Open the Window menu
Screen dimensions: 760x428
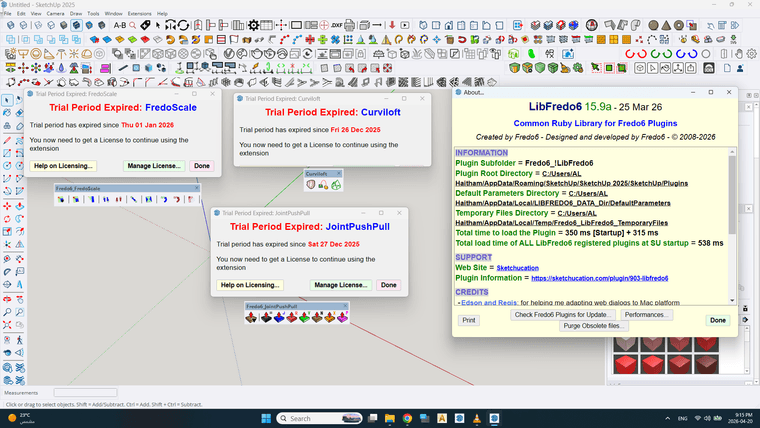click(x=114, y=13)
